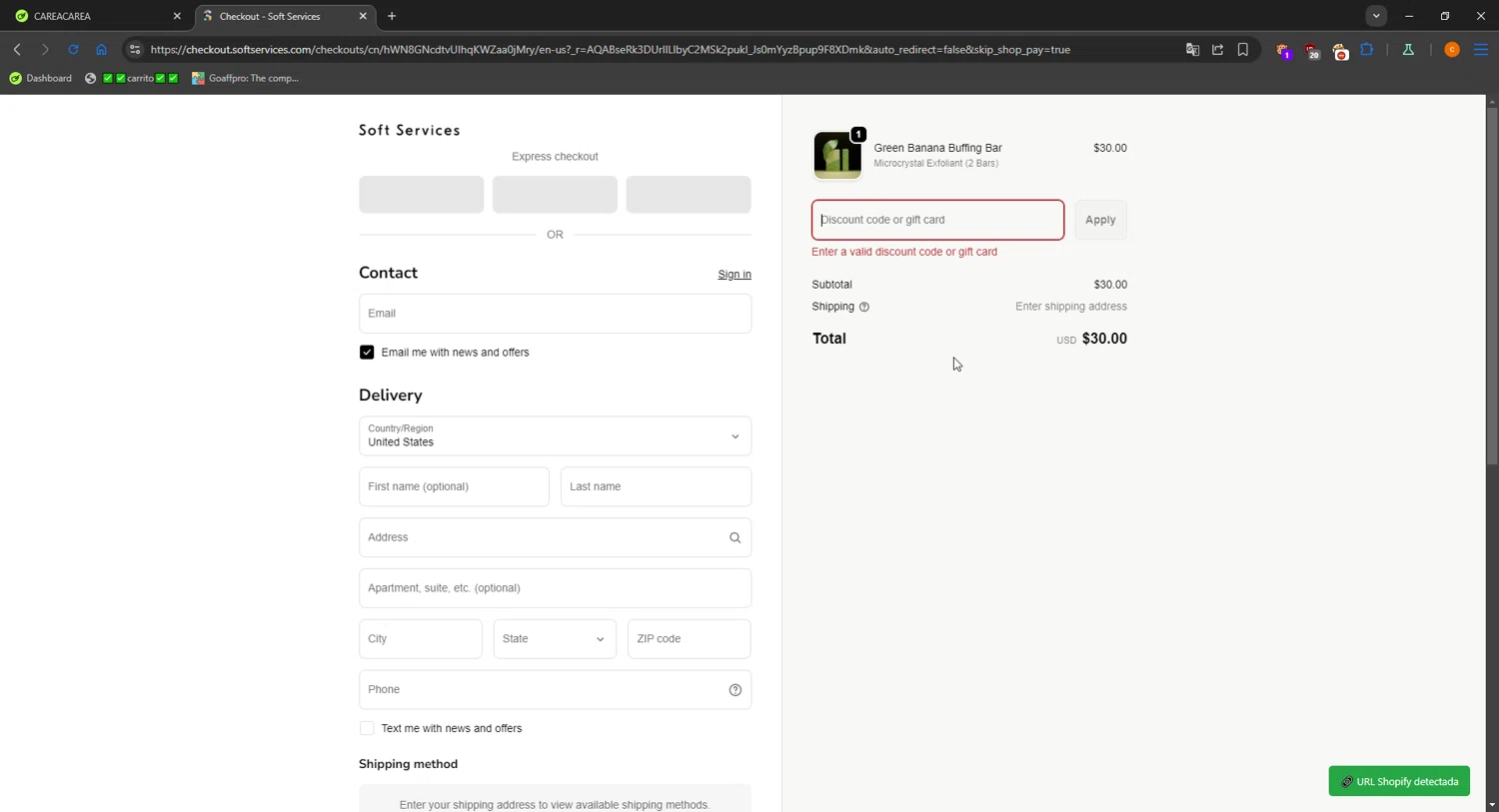Focus the discount code or gift card field
This screenshot has width=1499, height=812.
[937, 220]
